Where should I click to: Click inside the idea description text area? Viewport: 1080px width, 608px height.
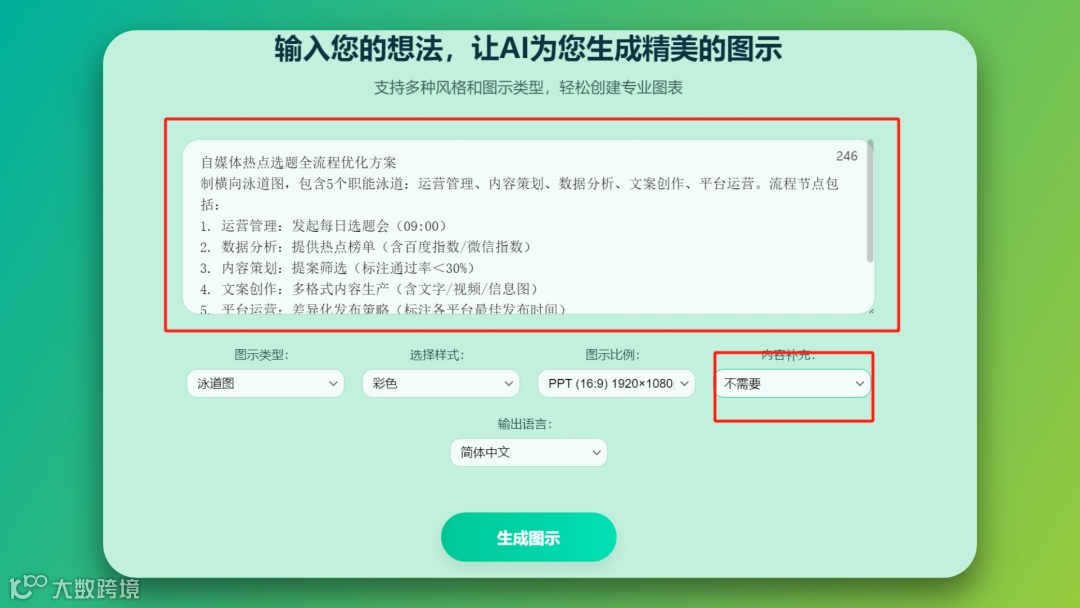coord(528,227)
